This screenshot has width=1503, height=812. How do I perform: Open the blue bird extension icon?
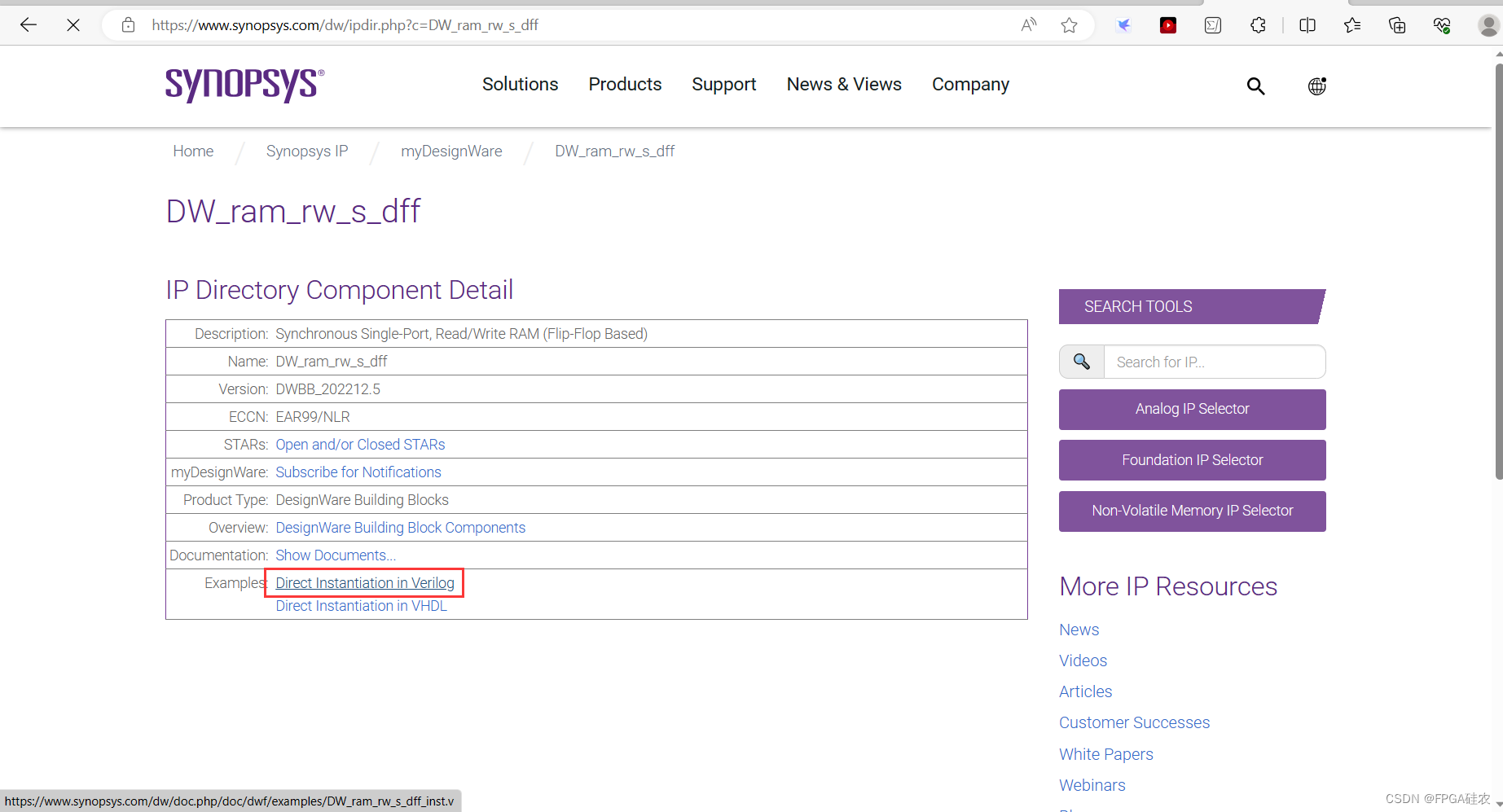1123,25
